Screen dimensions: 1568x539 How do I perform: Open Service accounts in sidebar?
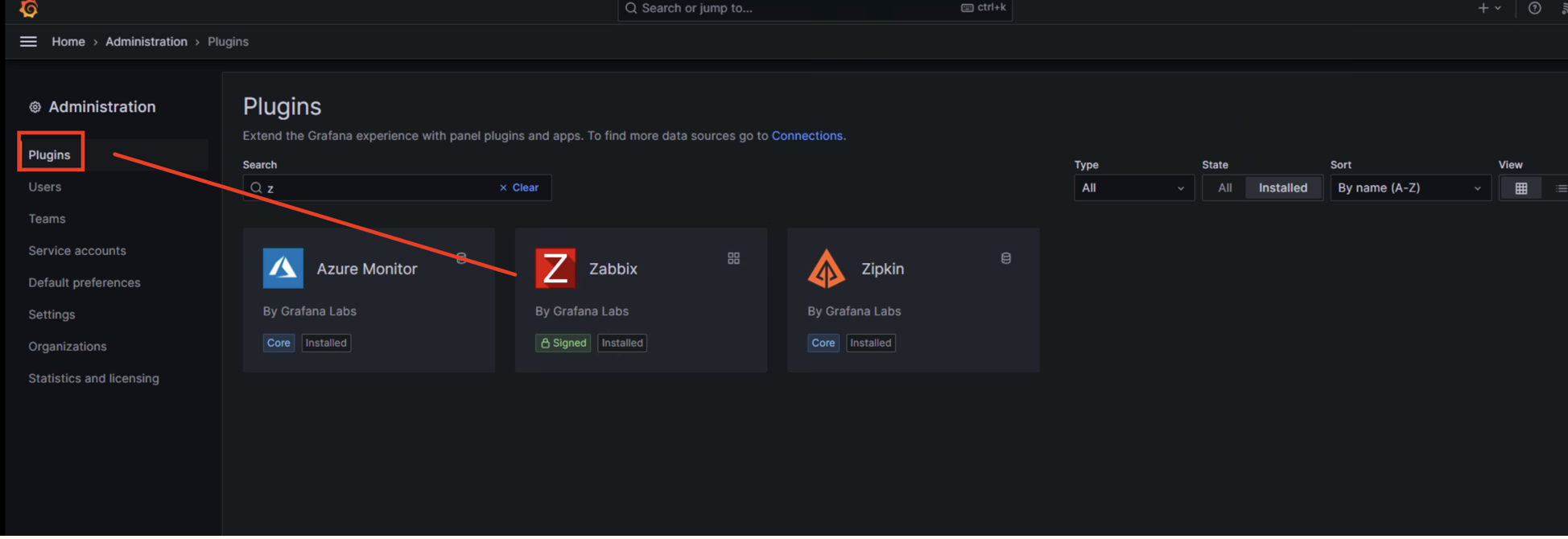tap(77, 250)
